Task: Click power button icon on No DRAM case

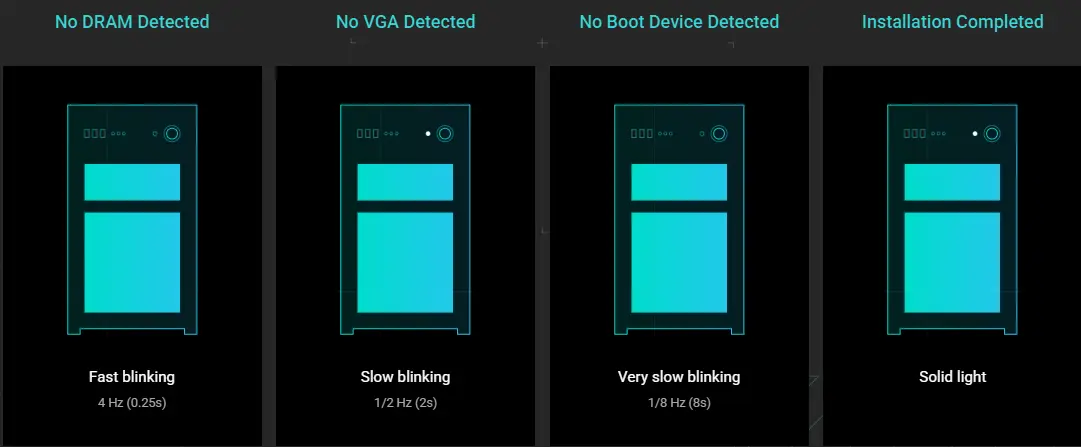Action: click(x=172, y=133)
